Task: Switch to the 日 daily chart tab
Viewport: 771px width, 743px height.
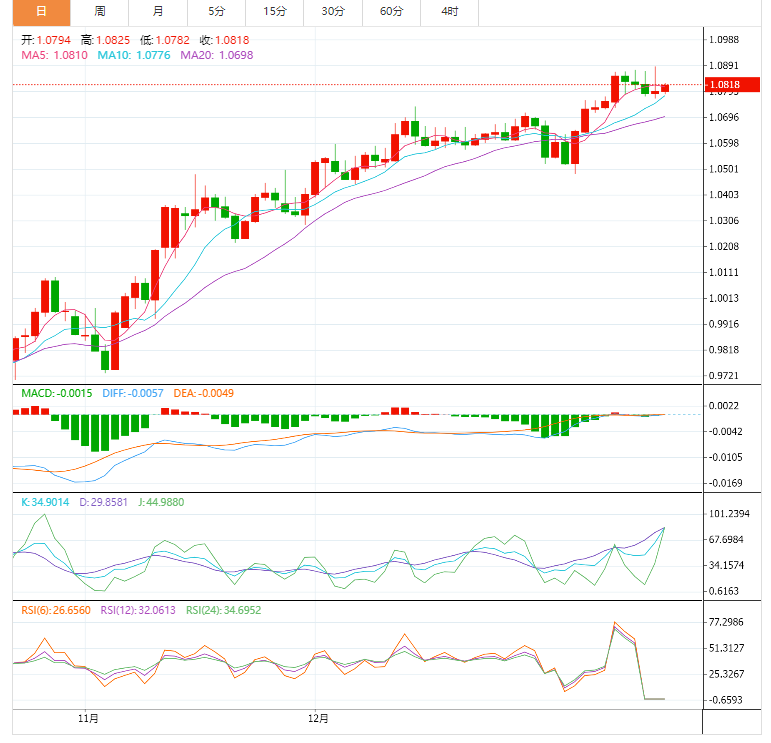Action: click(x=41, y=12)
